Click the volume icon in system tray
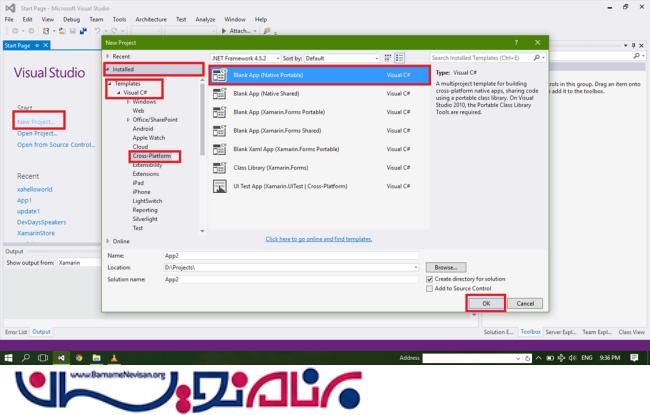 click(572, 357)
